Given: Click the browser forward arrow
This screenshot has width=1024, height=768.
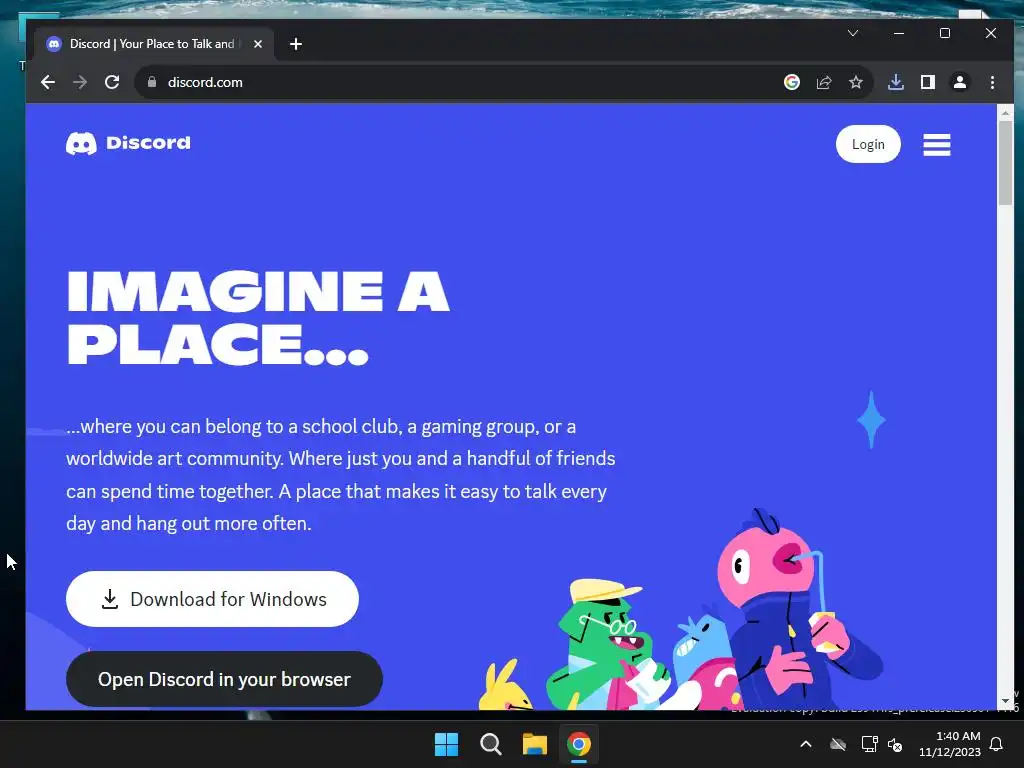Looking at the screenshot, I should [80, 82].
